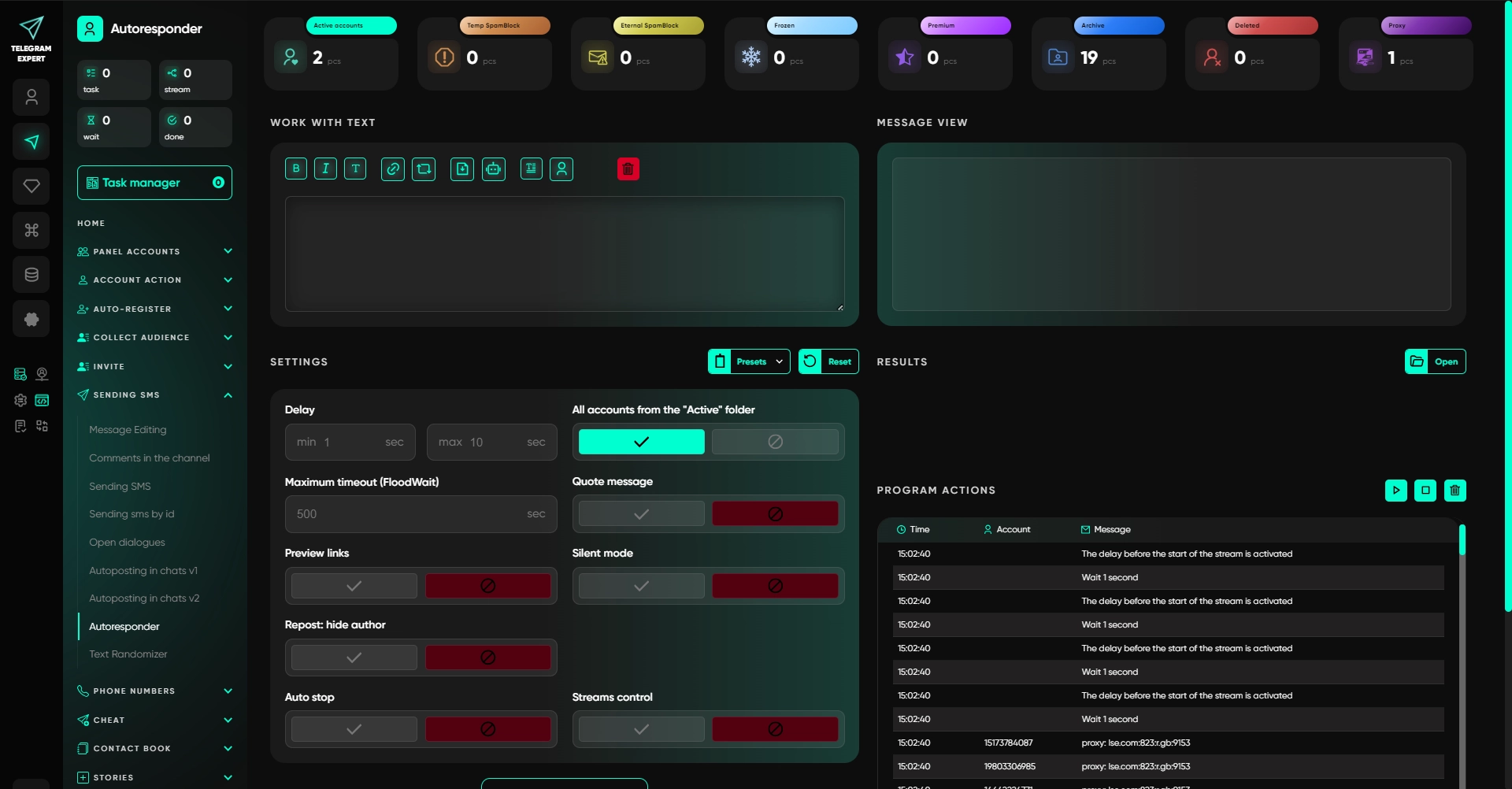Screen dimensions: 1512x789
Task: Click the red trash icon in text toolbar
Action: point(628,169)
